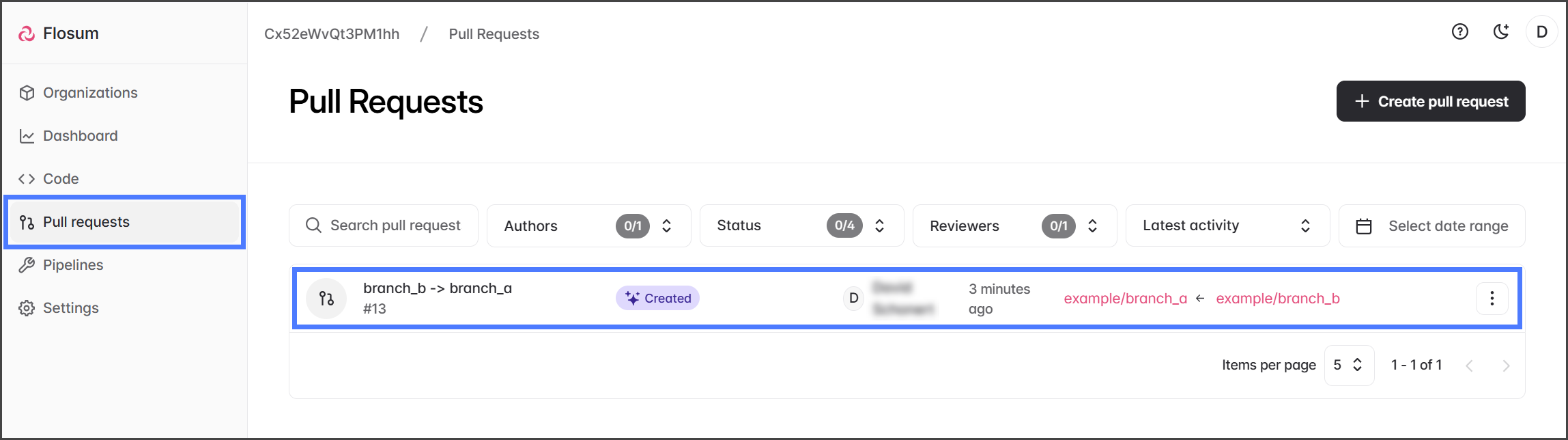Screen dimensions: 1568x440
Task: Open Dashboard from the sidebar
Action: coord(80,136)
